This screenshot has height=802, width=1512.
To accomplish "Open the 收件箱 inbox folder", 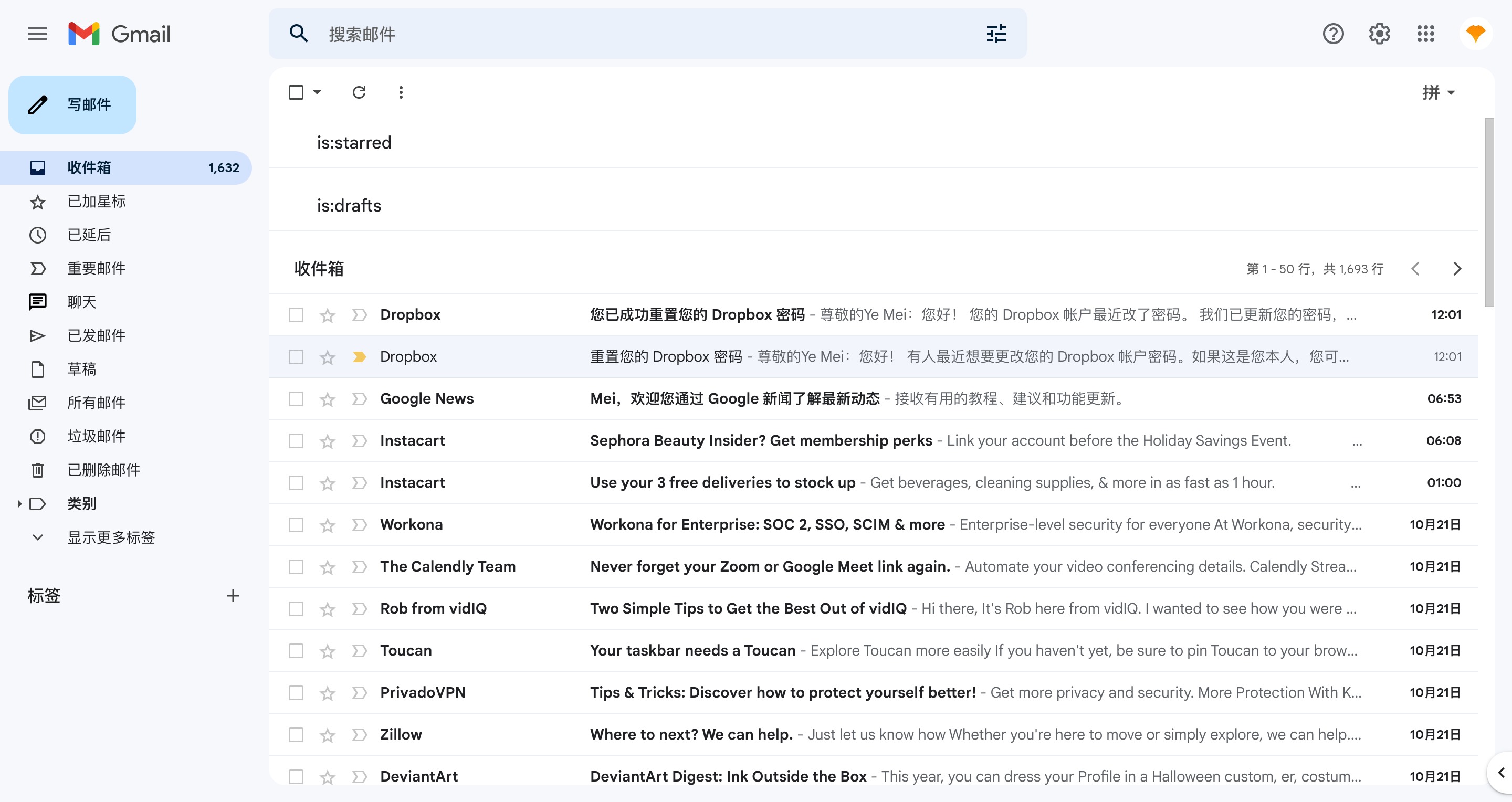I will (x=125, y=168).
